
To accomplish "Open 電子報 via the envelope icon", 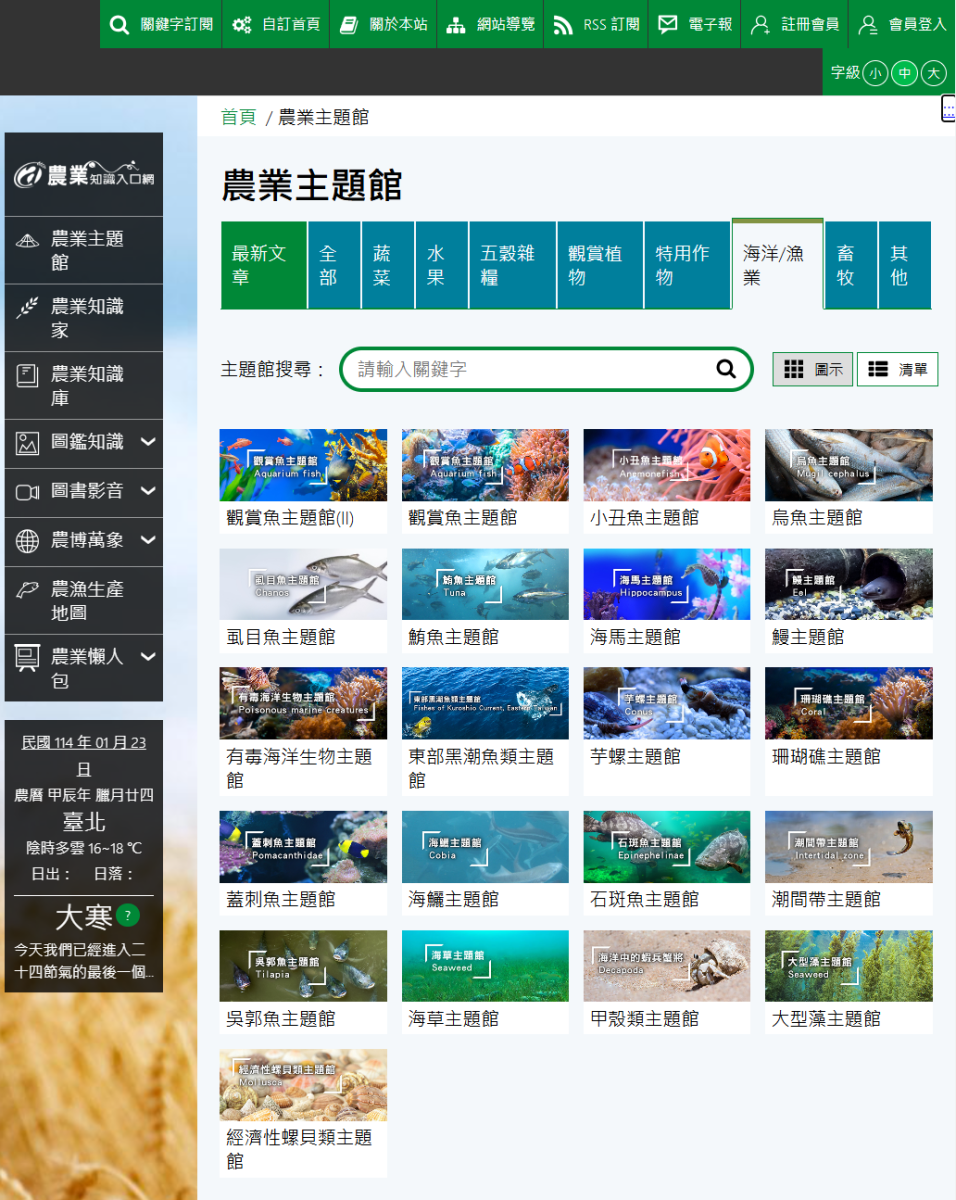I will (x=667, y=23).
